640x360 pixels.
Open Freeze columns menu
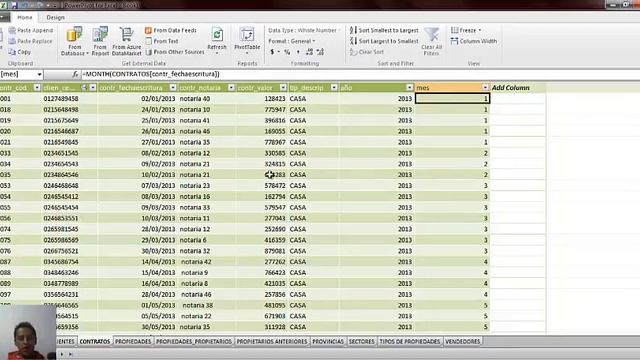[466, 30]
